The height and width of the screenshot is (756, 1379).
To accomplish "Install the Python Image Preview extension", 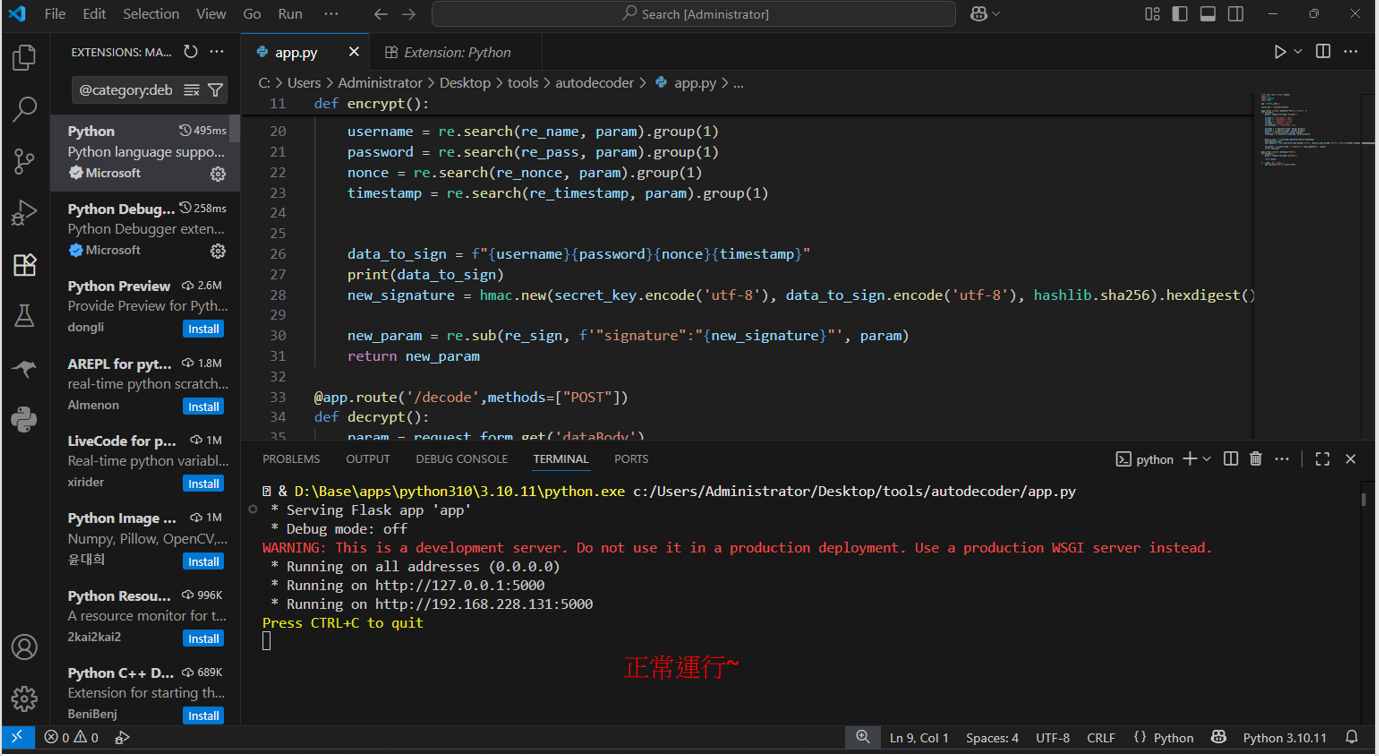I will pyautogui.click(x=204, y=562).
